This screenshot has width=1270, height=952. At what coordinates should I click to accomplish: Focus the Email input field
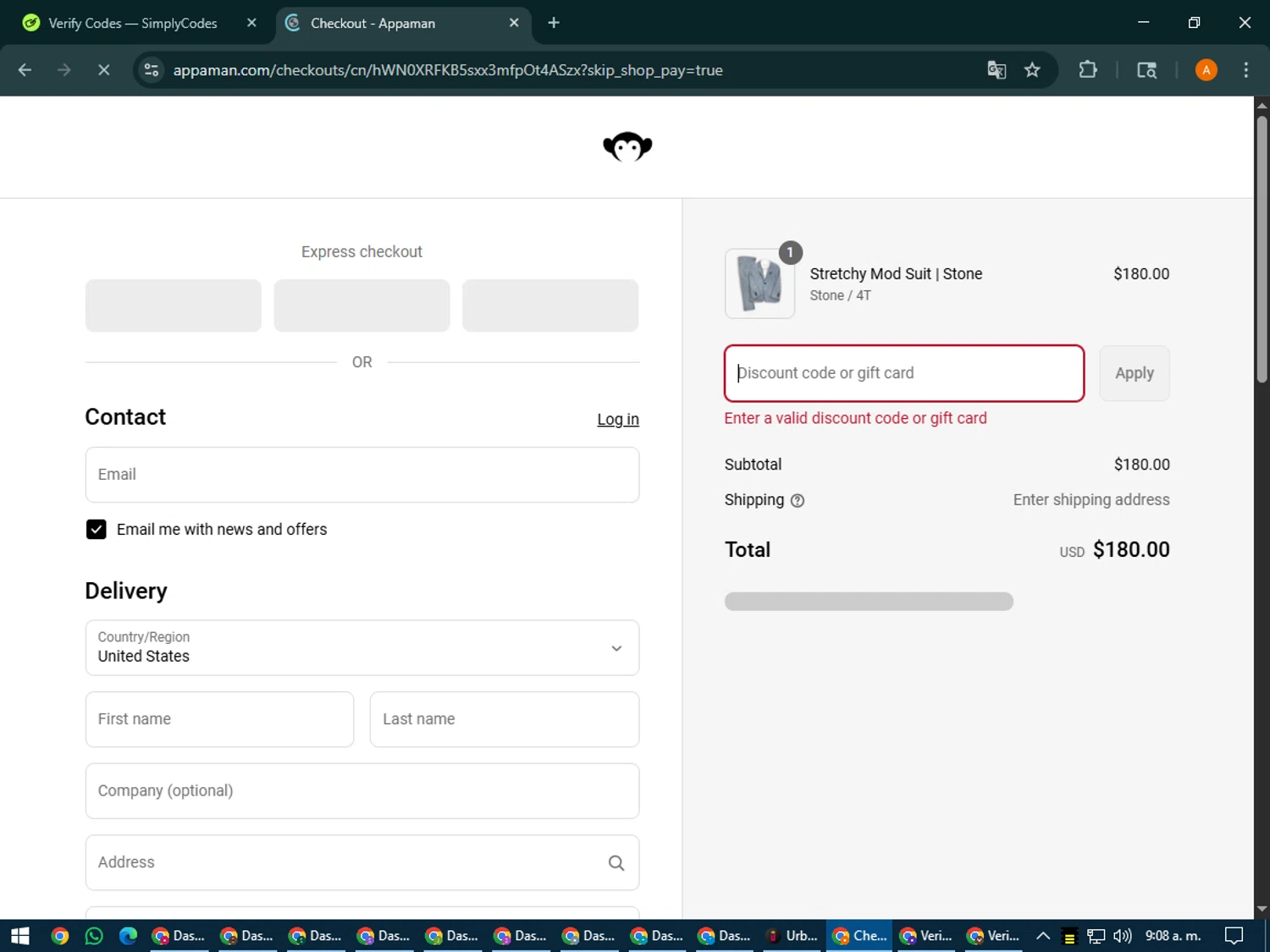[x=362, y=475]
